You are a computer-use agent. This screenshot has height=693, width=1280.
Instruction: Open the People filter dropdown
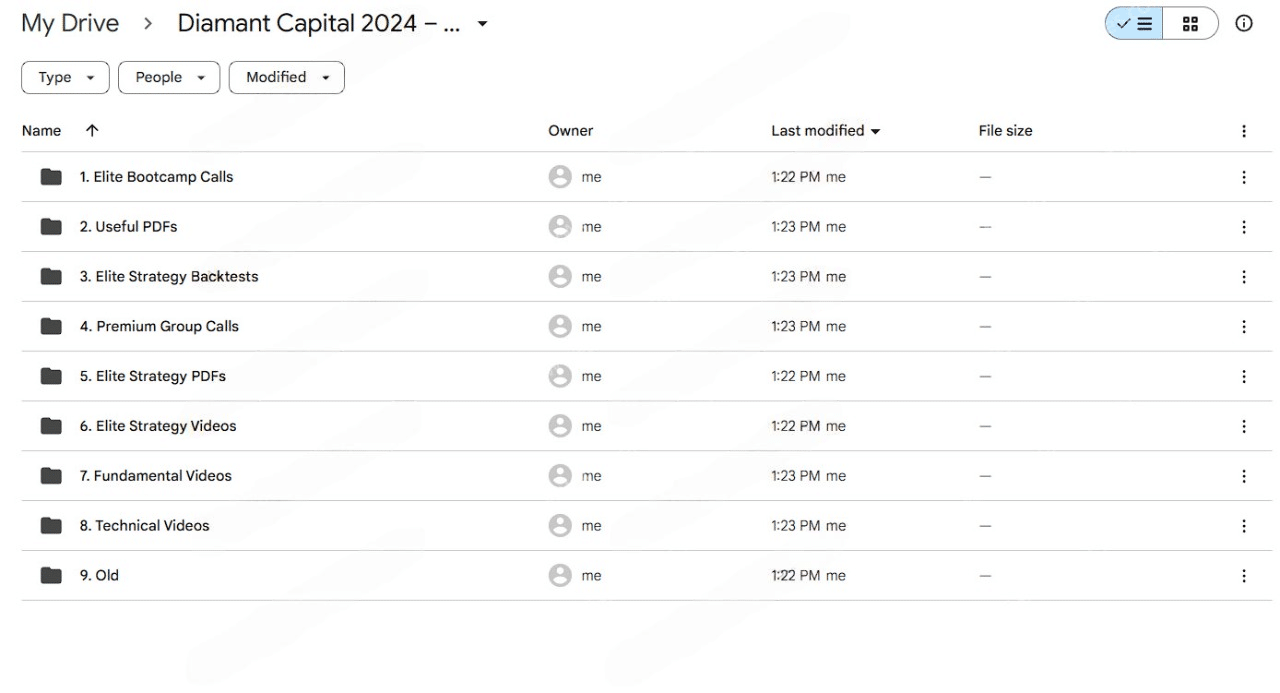coord(169,78)
